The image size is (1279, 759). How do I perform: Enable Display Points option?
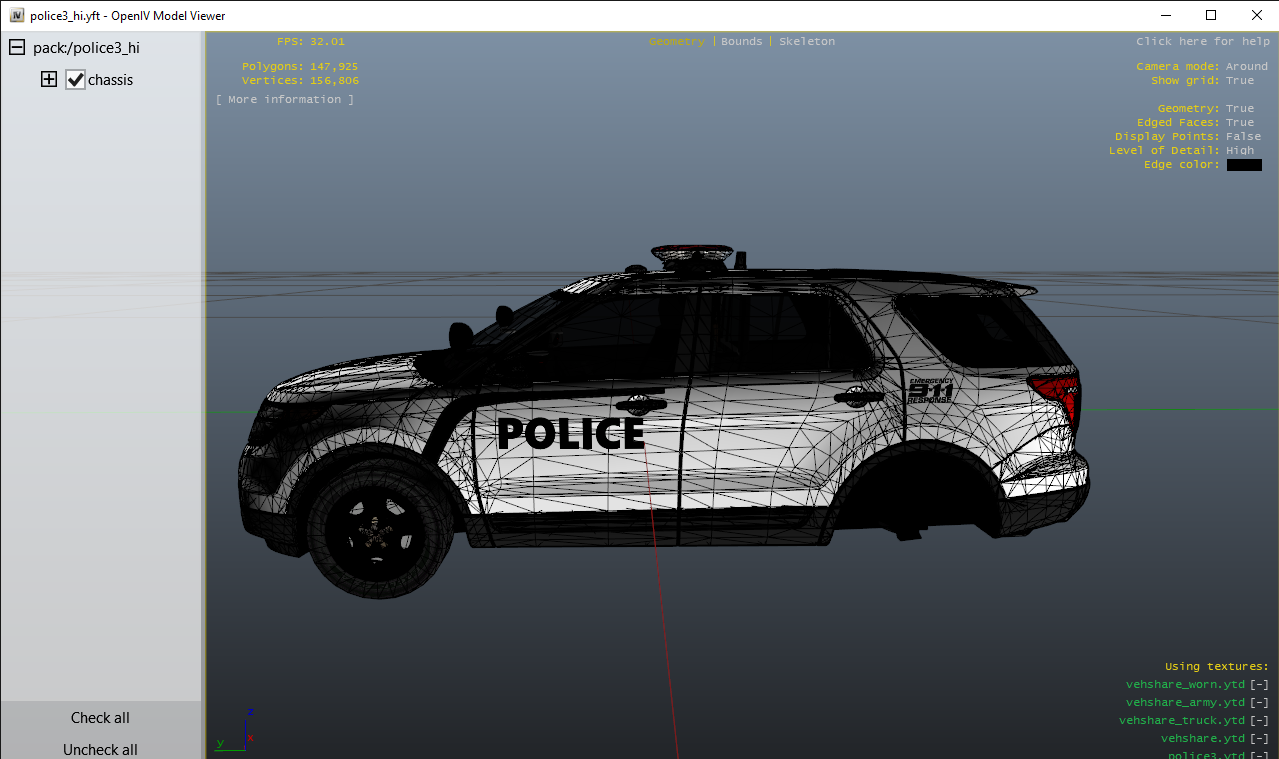coord(1243,136)
